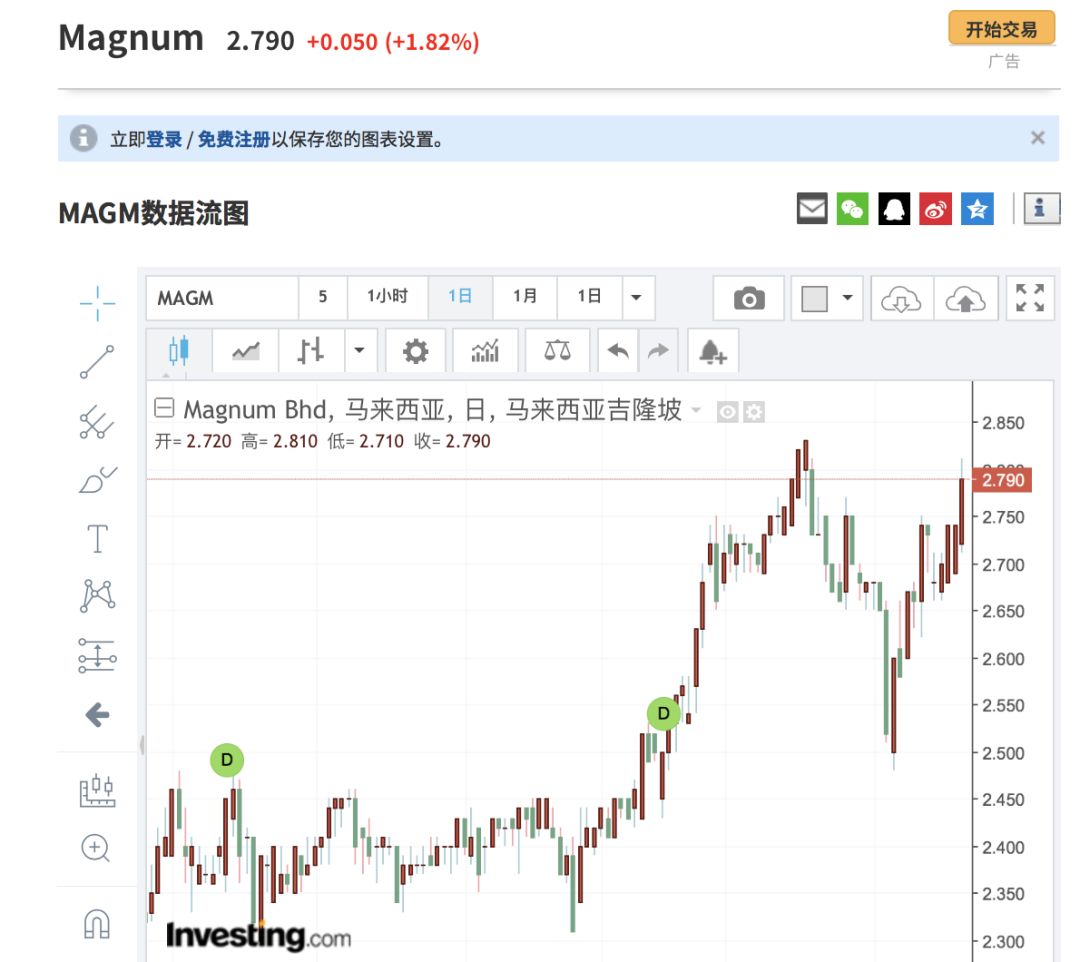Viewport: 1080px width, 962px height.
Task: Open the bars pattern tool in sidebar
Action: 97,790
